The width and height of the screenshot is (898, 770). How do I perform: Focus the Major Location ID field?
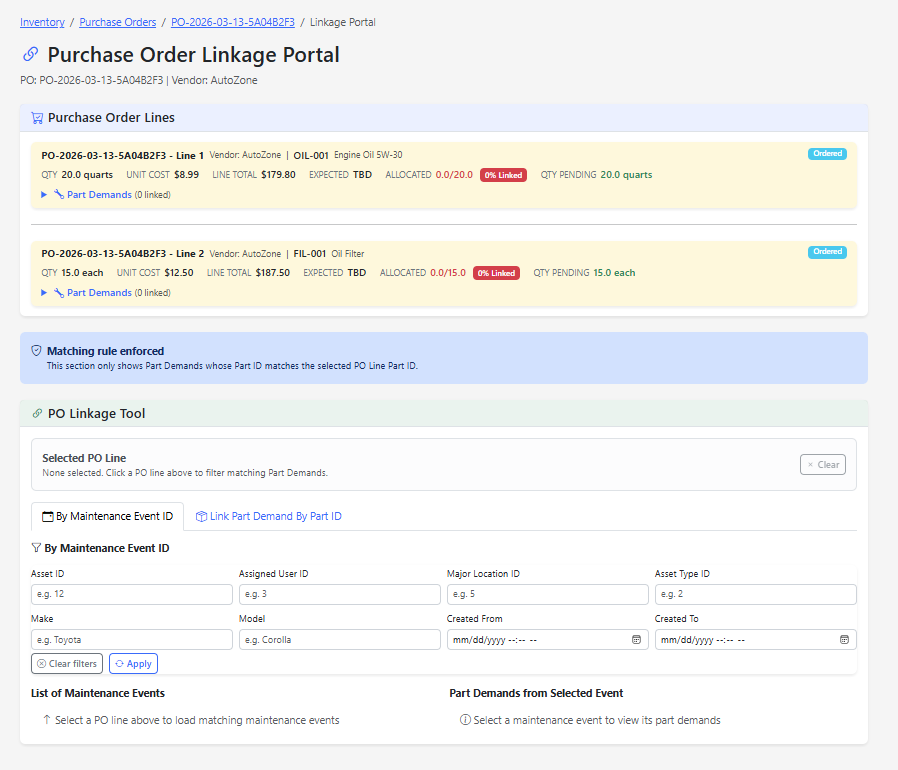click(x=548, y=594)
